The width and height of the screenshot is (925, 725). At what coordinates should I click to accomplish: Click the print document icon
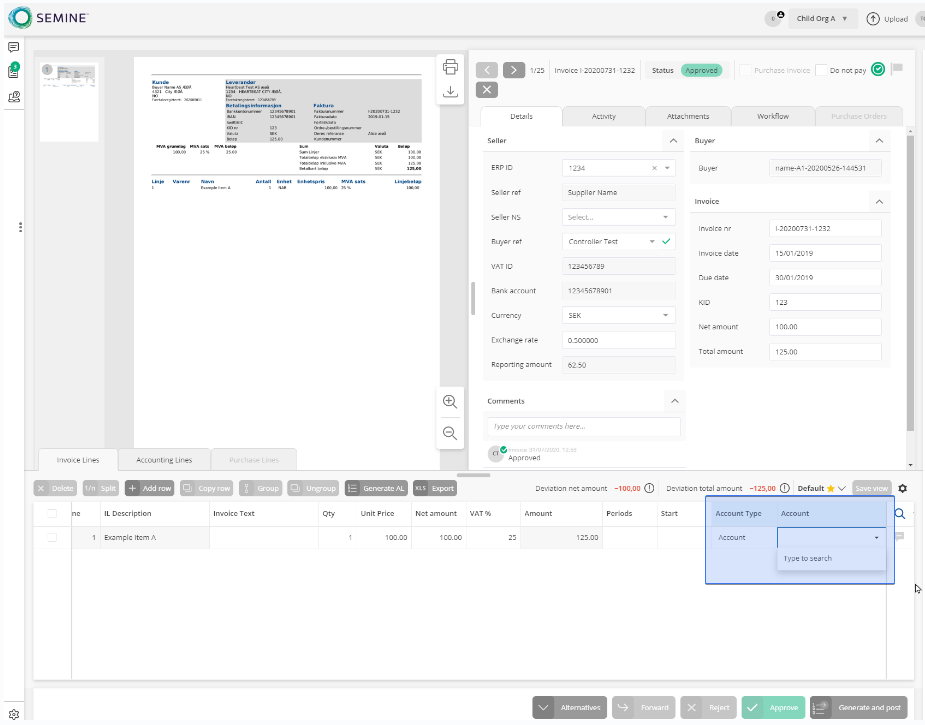click(450, 67)
